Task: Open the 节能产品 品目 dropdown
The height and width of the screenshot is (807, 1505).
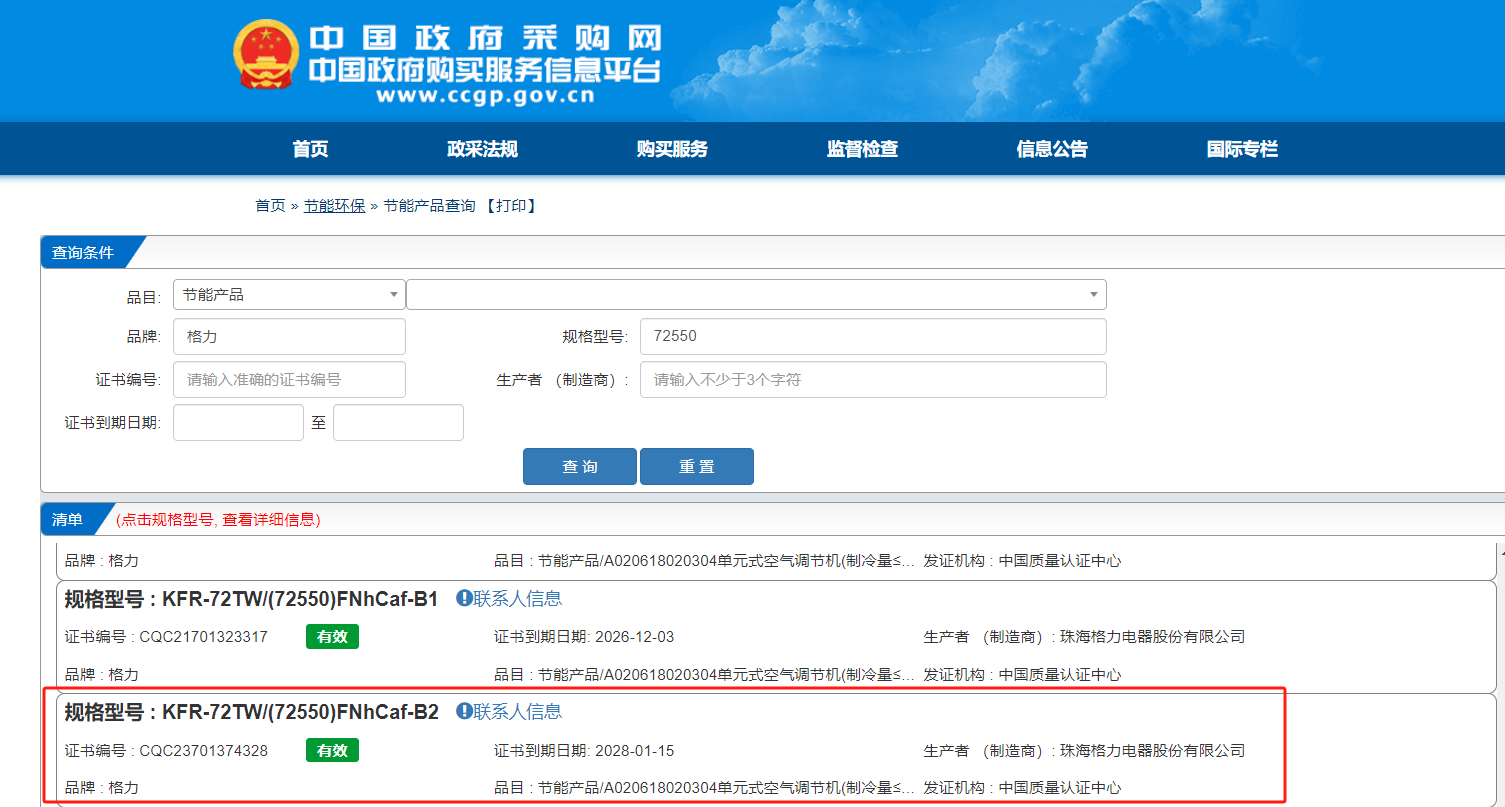Action: point(289,295)
